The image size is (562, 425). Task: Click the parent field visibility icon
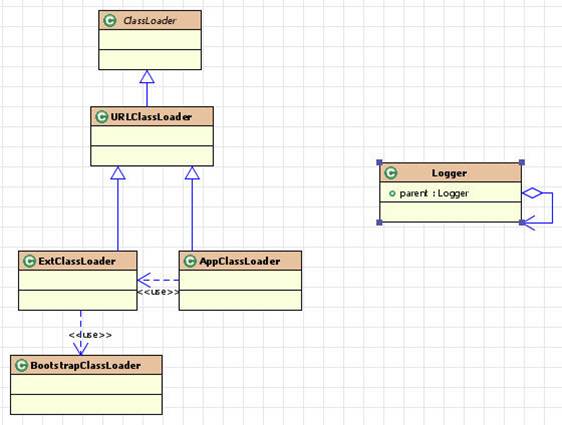click(x=392, y=194)
